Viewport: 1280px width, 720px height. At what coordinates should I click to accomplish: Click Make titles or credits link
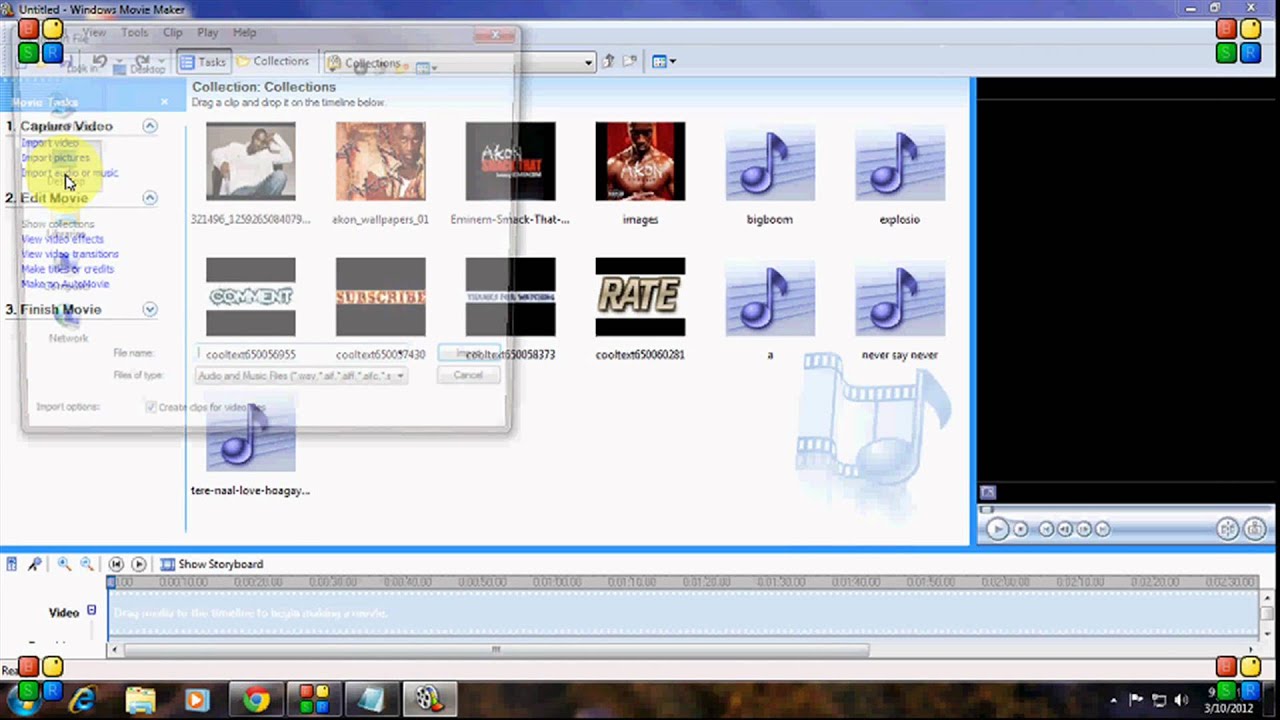[x=68, y=269]
